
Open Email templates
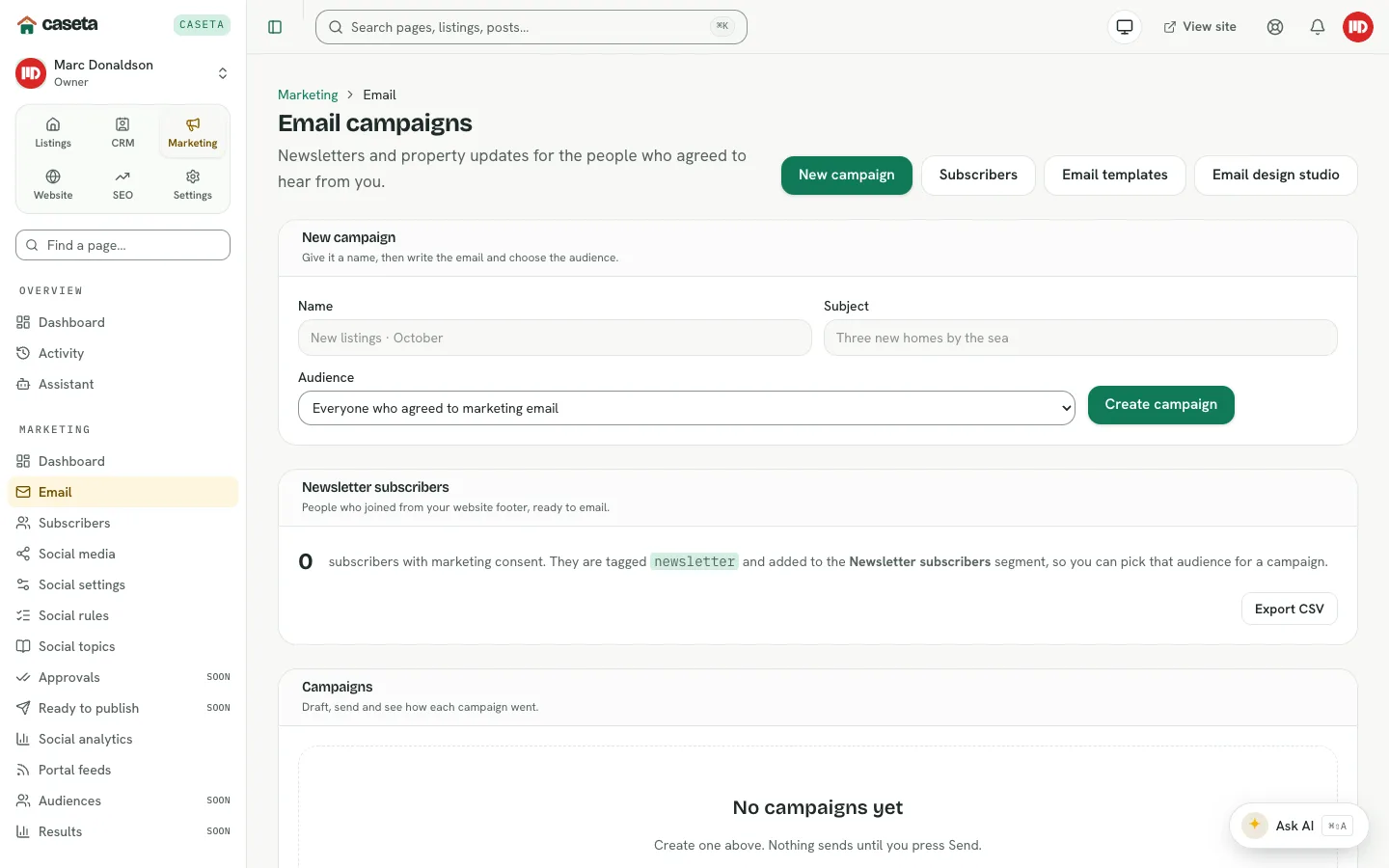[x=1115, y=176]
